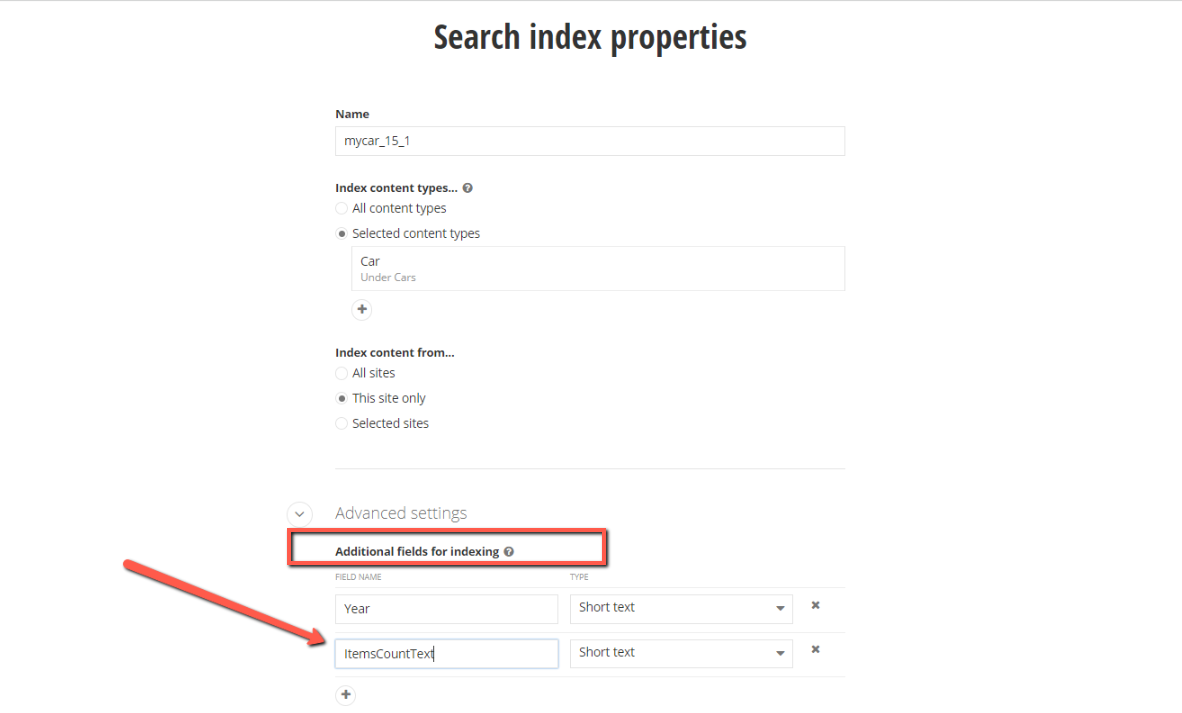Click the Under Cars subtitle text
This screenshot has height=713, width=1182.
(x=388, y=277)
